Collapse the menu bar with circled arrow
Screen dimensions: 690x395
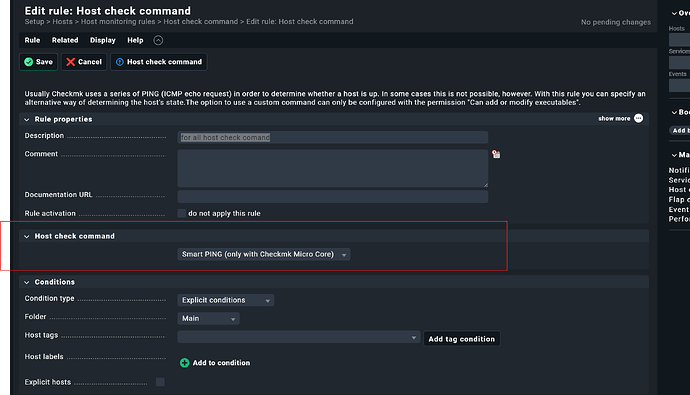(x=158, y=40)
